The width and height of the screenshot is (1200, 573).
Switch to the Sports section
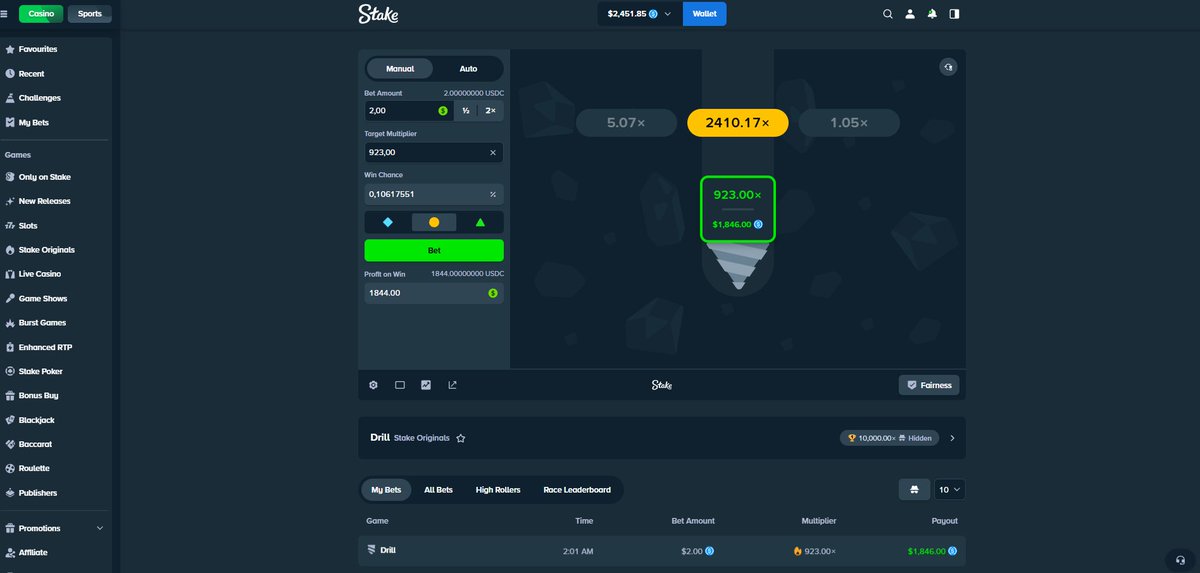pos(90,14)
